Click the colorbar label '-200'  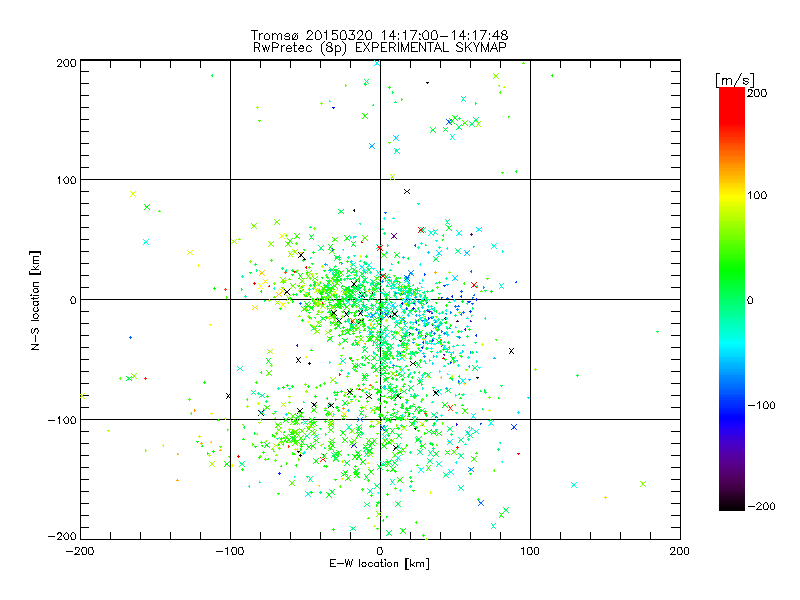tap(762, 506)
